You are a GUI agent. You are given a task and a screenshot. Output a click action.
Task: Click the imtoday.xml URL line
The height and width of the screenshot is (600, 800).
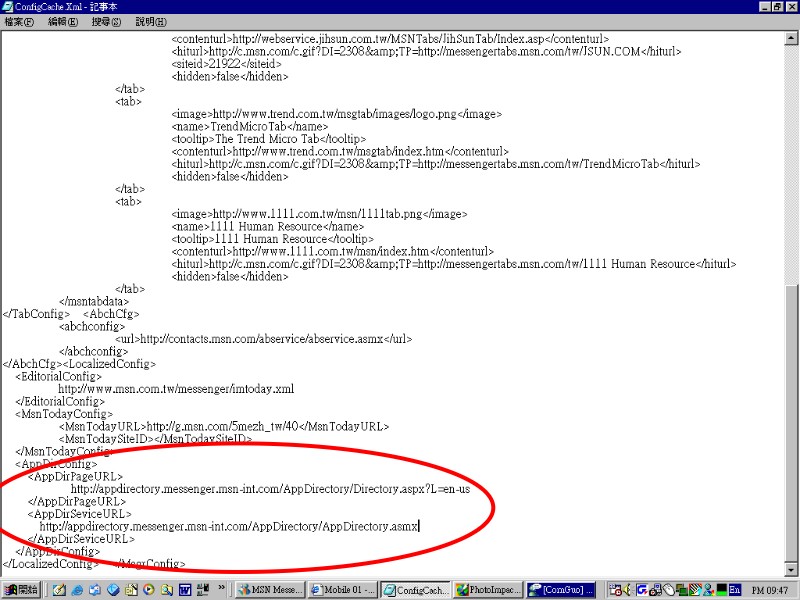pyautogui.click(x=176, y=389)
